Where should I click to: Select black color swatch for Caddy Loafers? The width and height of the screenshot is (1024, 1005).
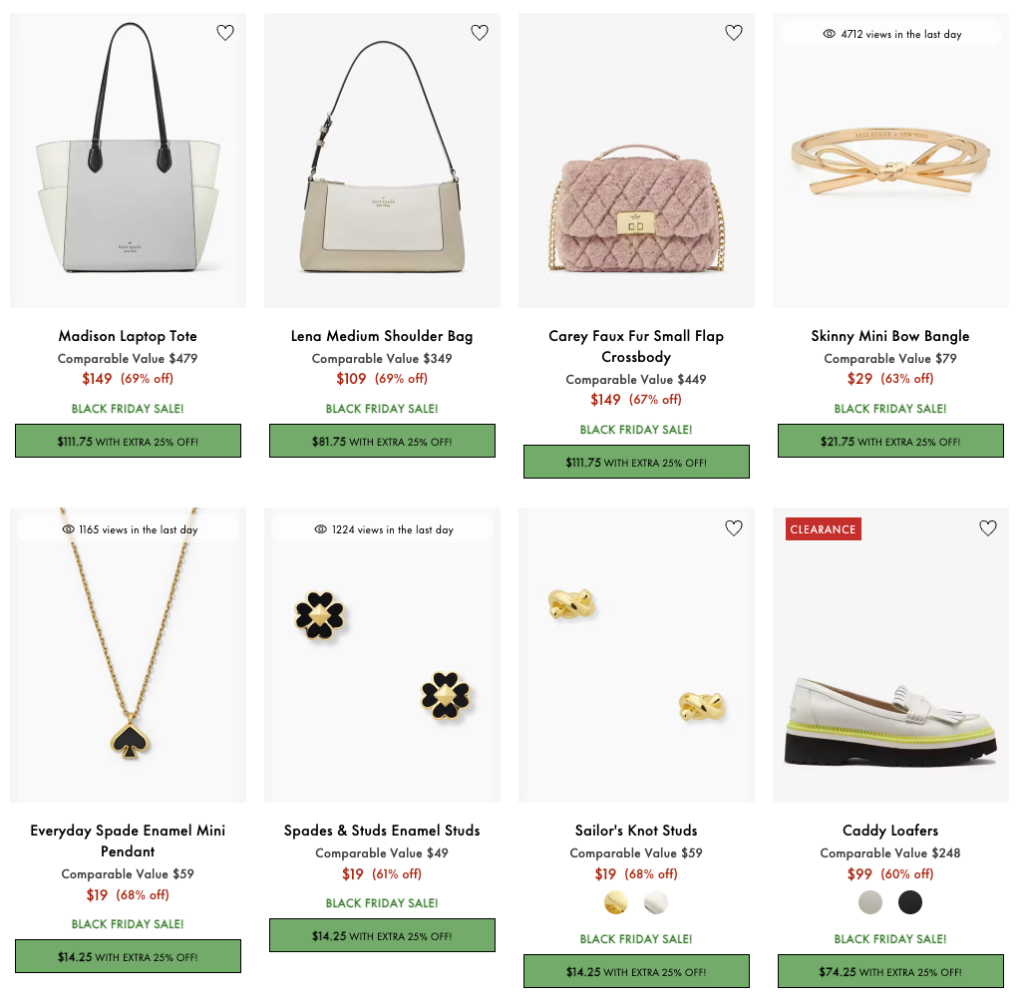[x=910, y=903]
